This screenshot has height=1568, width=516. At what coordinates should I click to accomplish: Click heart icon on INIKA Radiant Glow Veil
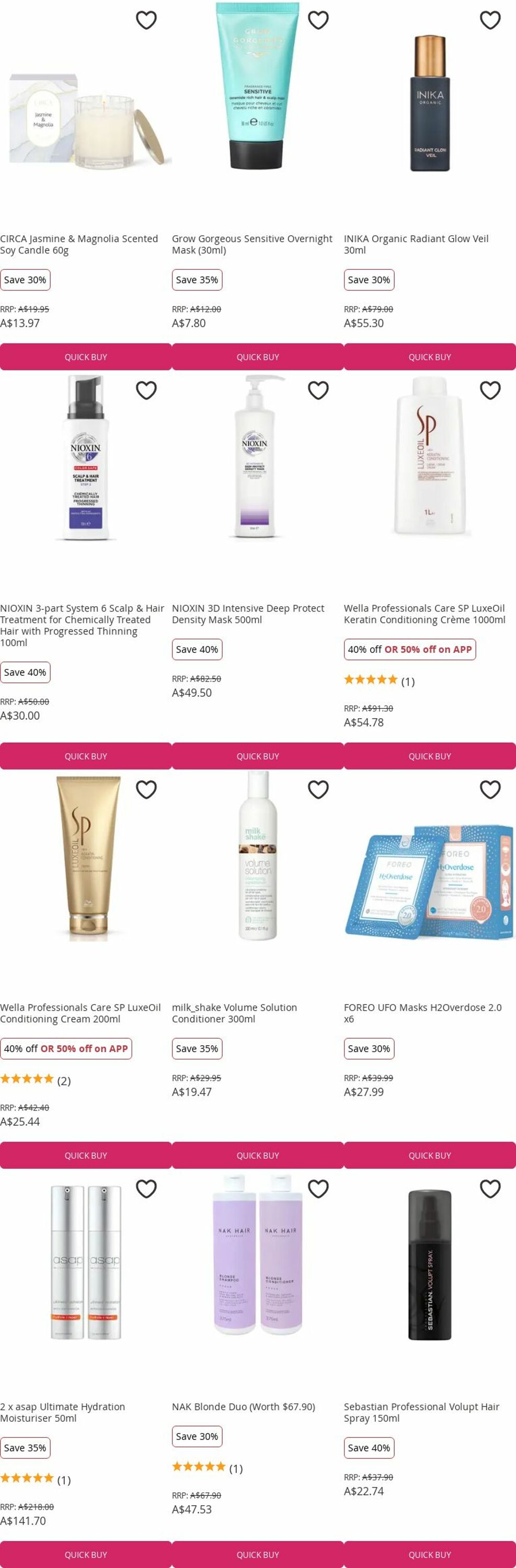[490, 20]
